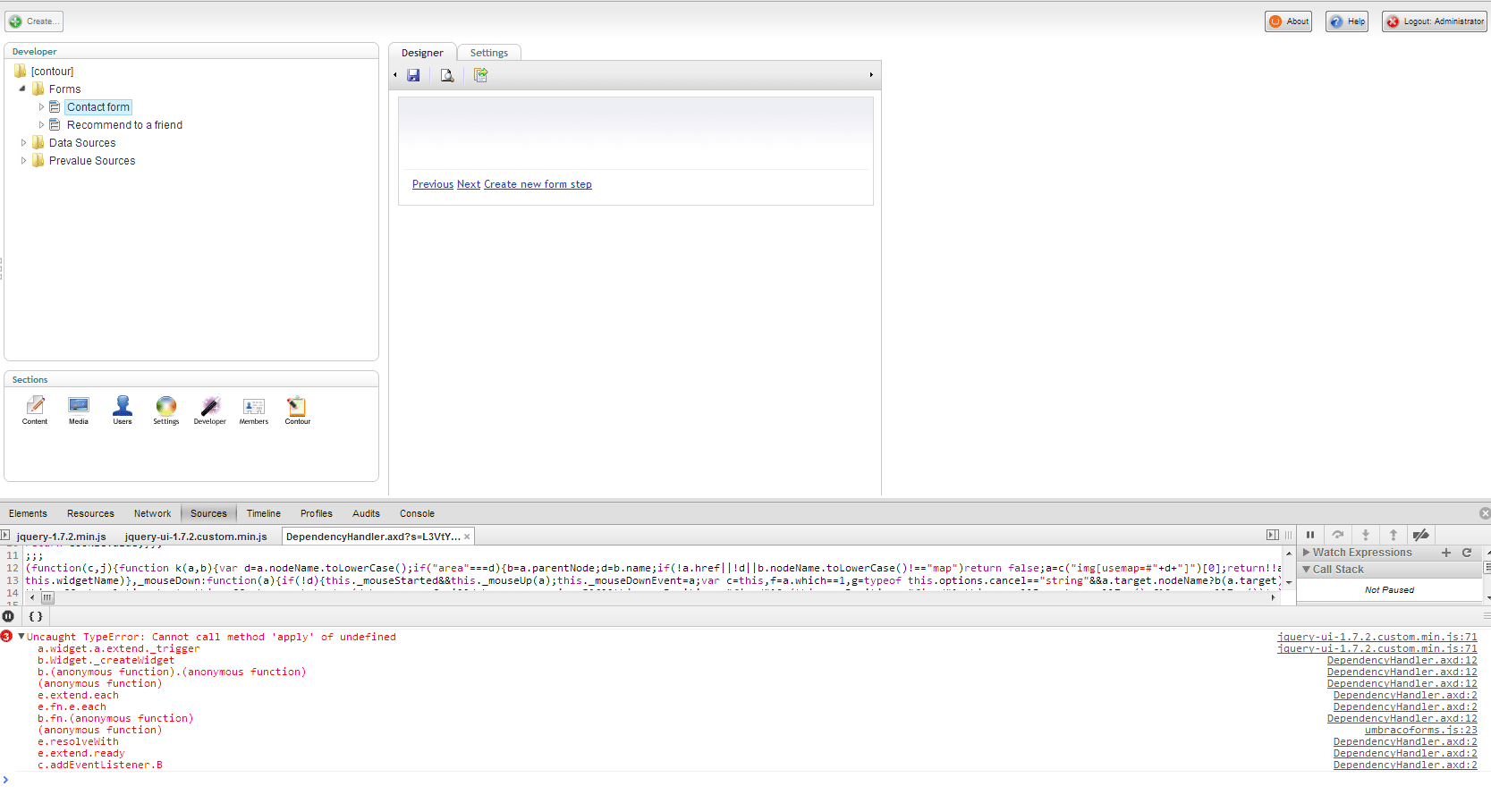The height and width of the screenshot is (812, 1491).
Task: Click the Step over debugger icon
Action: click(1338, 535)
